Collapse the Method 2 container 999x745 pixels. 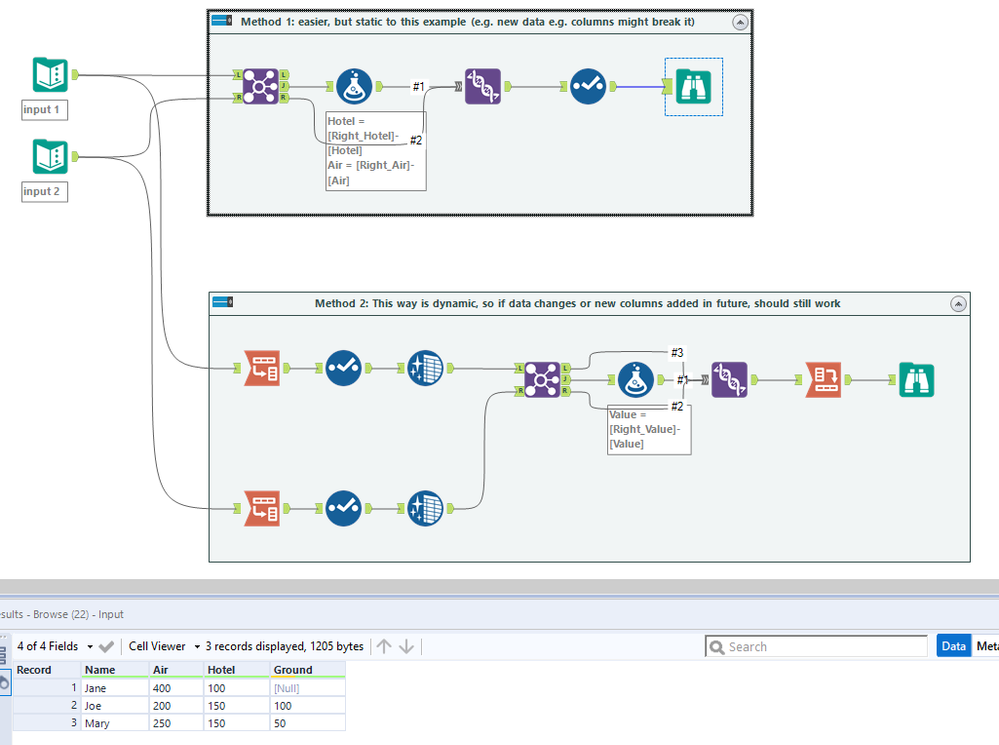point(958,304)
